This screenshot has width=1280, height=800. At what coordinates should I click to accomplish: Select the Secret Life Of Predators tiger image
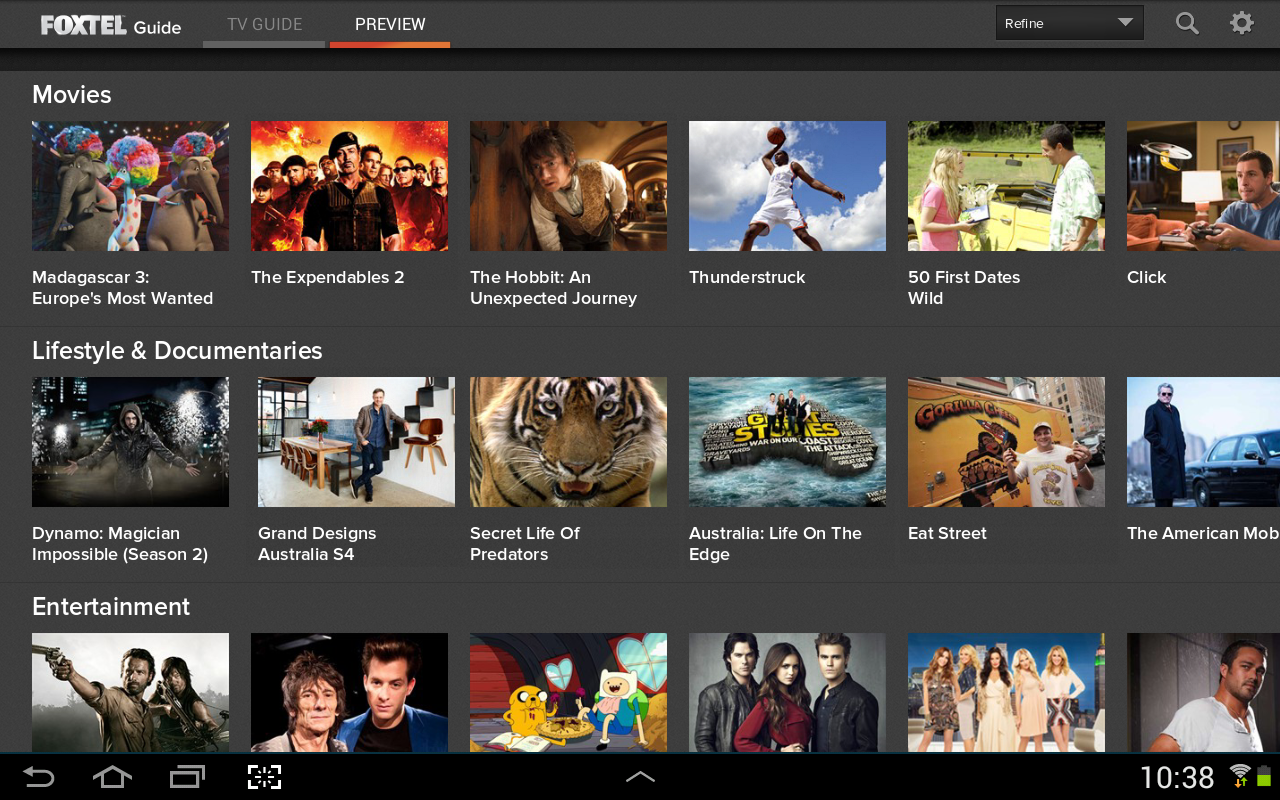tap(568, 442)
